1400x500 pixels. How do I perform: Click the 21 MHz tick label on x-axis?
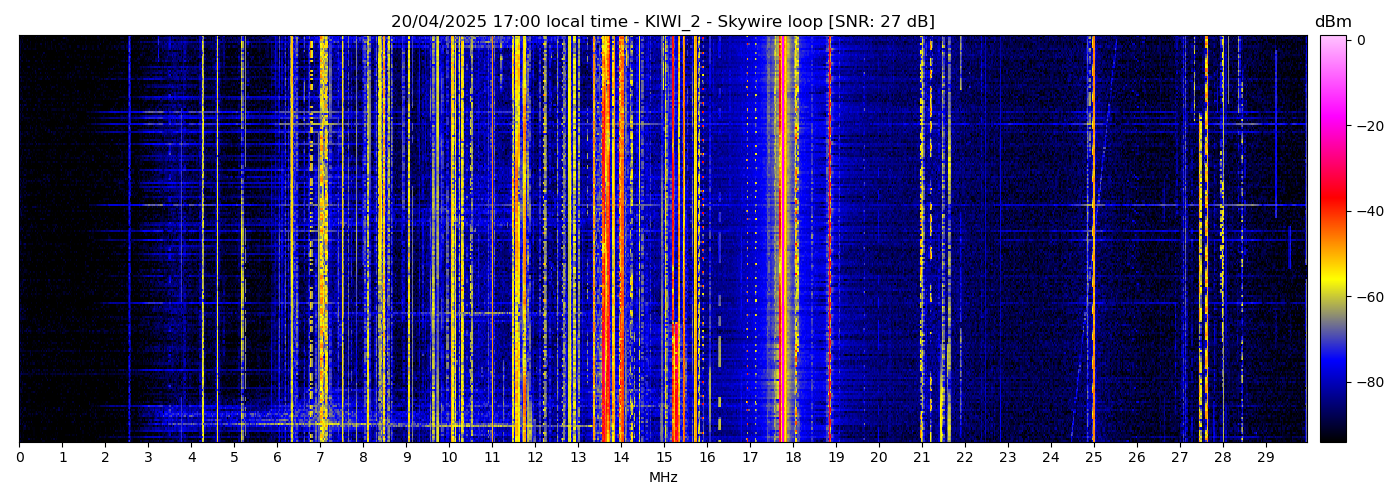pos(921,457)
